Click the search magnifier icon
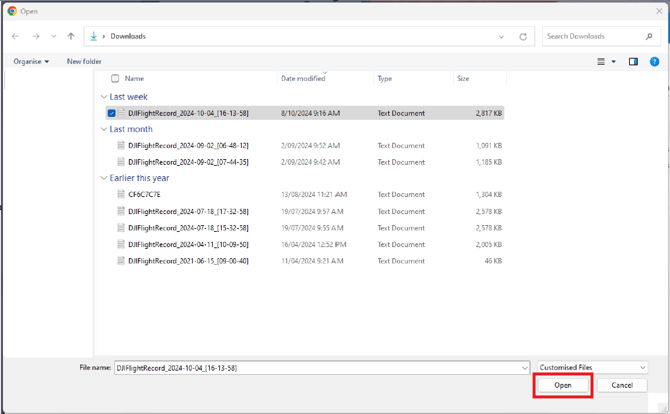 coord(649,36)
